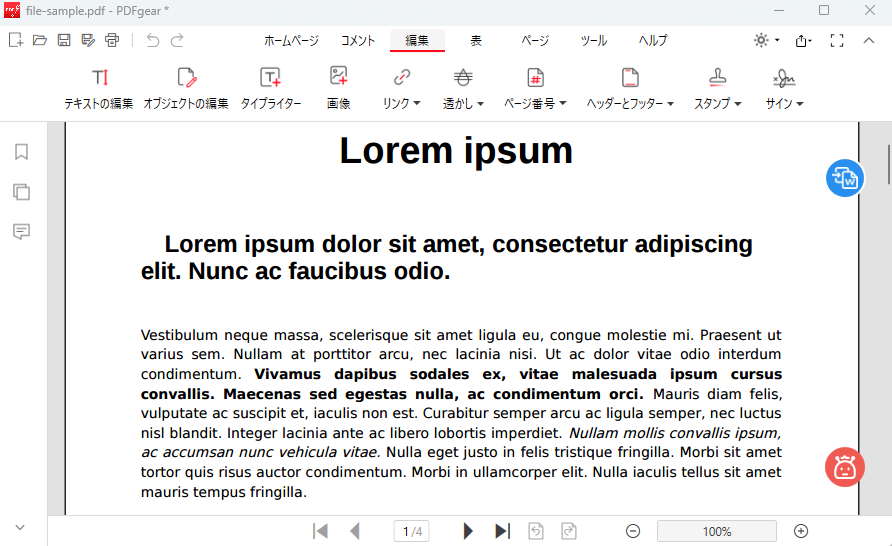Click the 透かし watermark icon
Screen dimensions: 892x546
(x=463, y=77)
